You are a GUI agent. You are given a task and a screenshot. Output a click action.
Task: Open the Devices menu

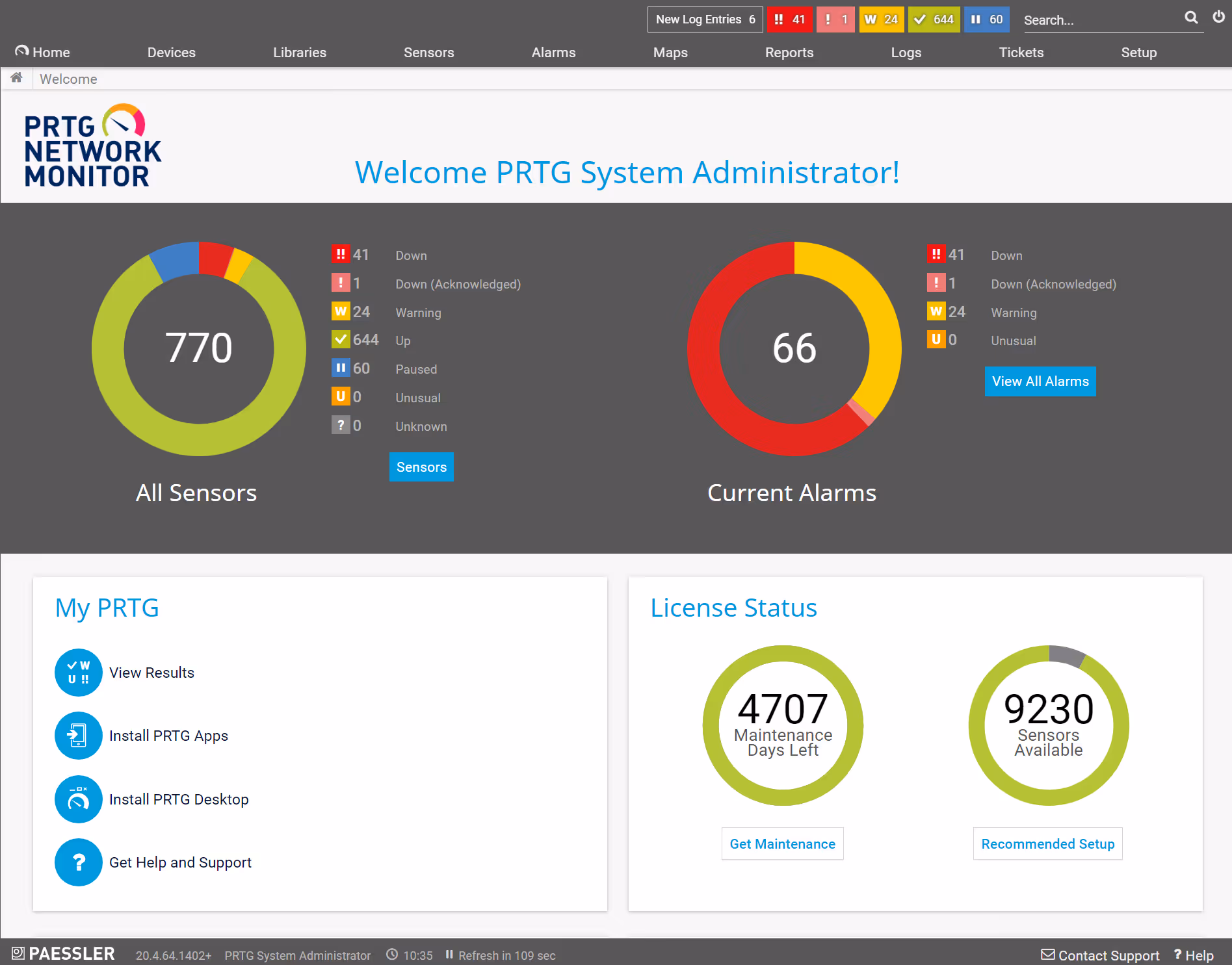point(171,53)
